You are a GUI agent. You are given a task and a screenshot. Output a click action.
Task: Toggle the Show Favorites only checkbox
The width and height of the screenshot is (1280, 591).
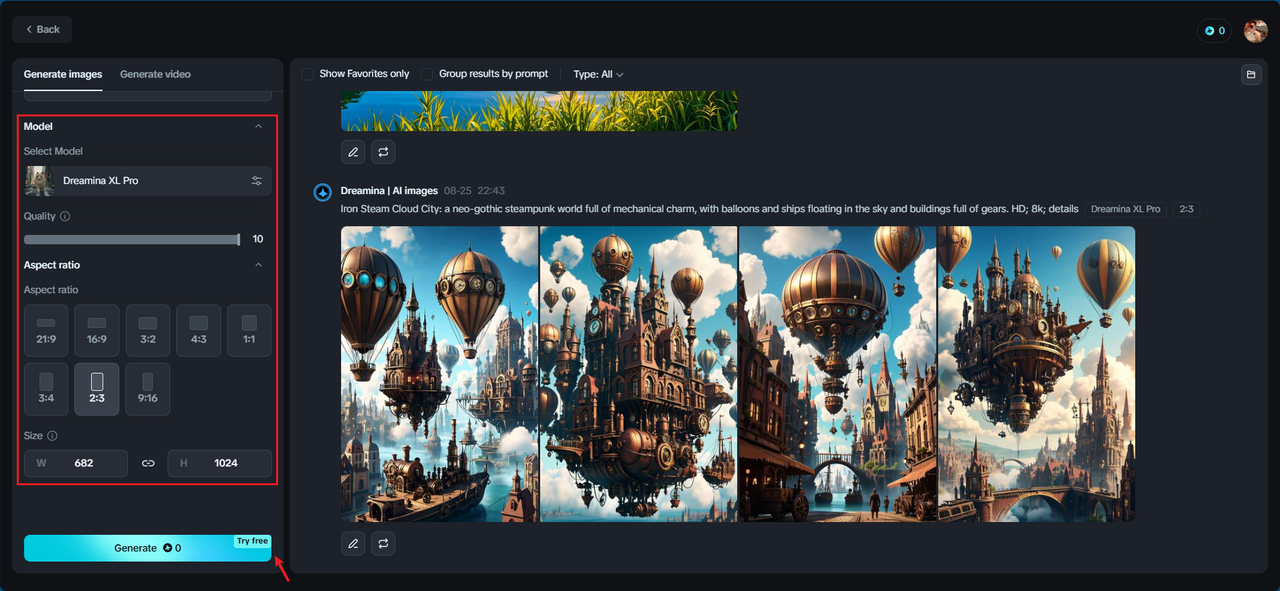[308, 74]
